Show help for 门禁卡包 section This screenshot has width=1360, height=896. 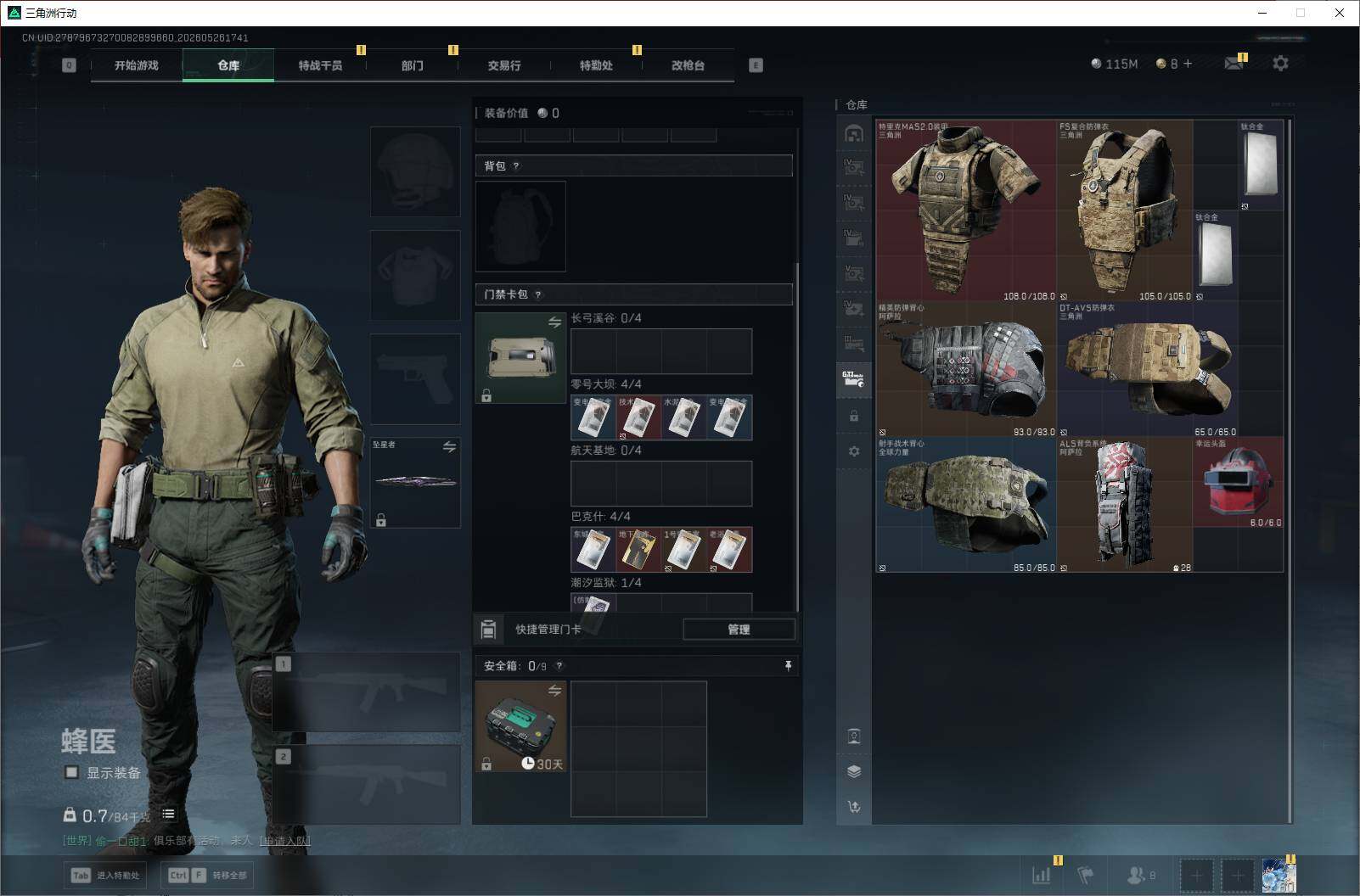(x=538, y=295)
